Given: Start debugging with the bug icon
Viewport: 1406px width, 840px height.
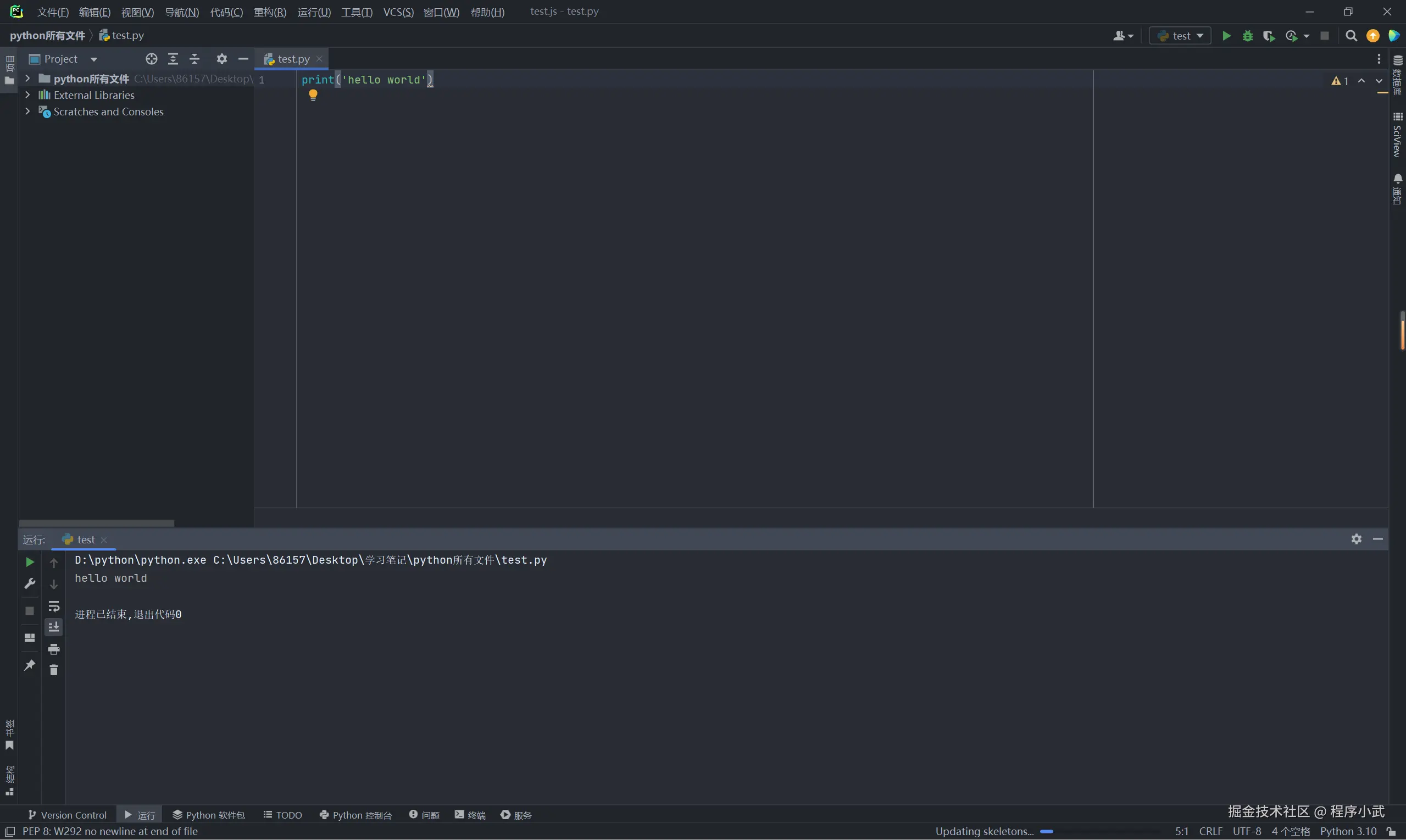Looking at the screenshot, I should [1248, 36].
